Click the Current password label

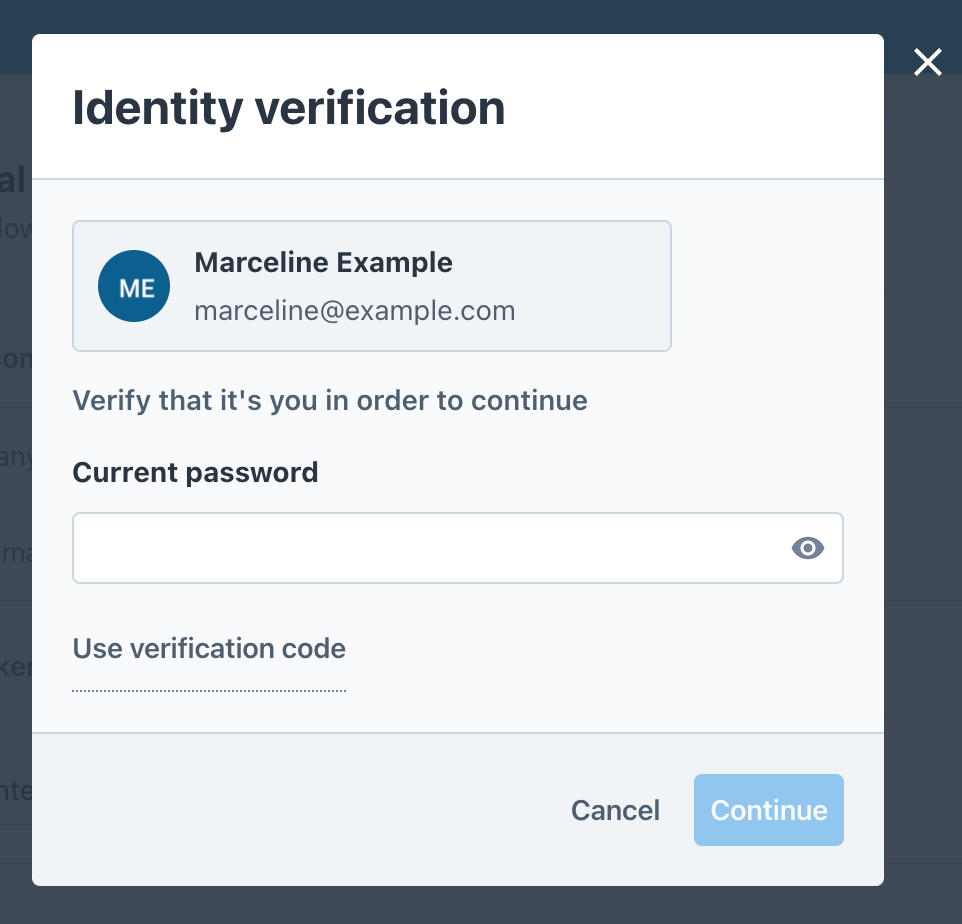195,472
